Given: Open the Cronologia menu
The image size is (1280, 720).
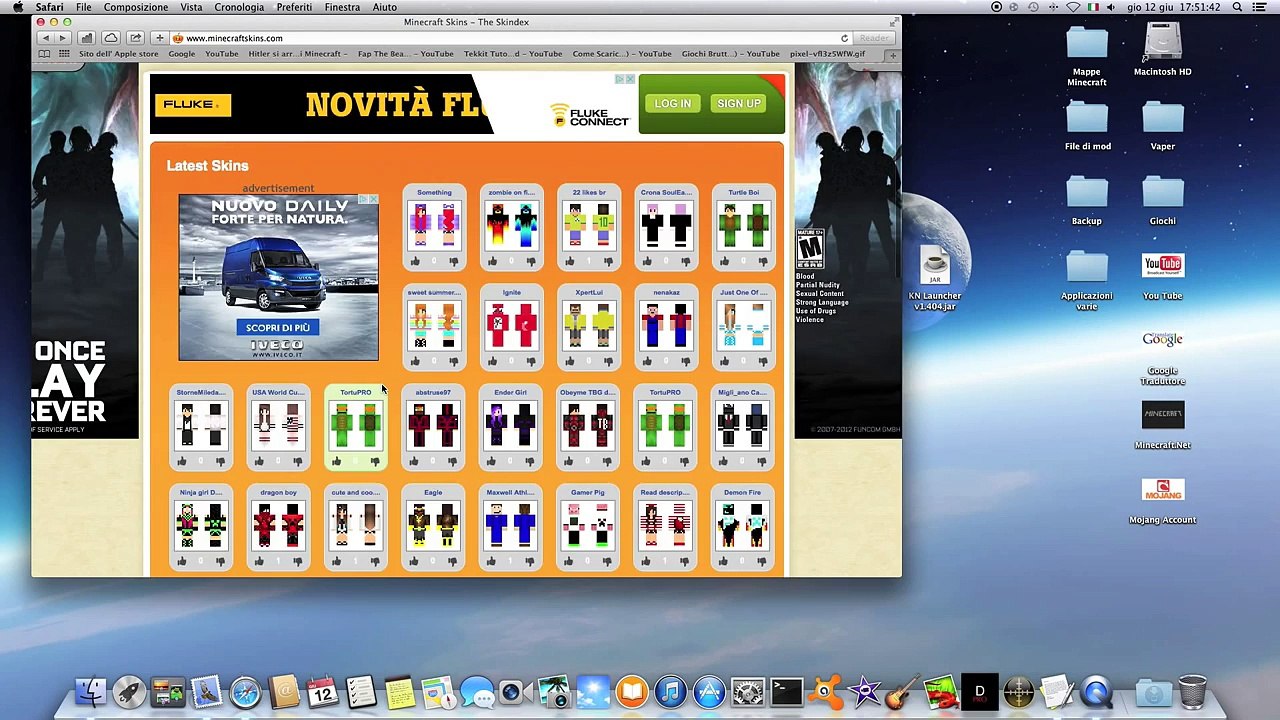Looking at the screenshot, I should (x=239, y=7).
